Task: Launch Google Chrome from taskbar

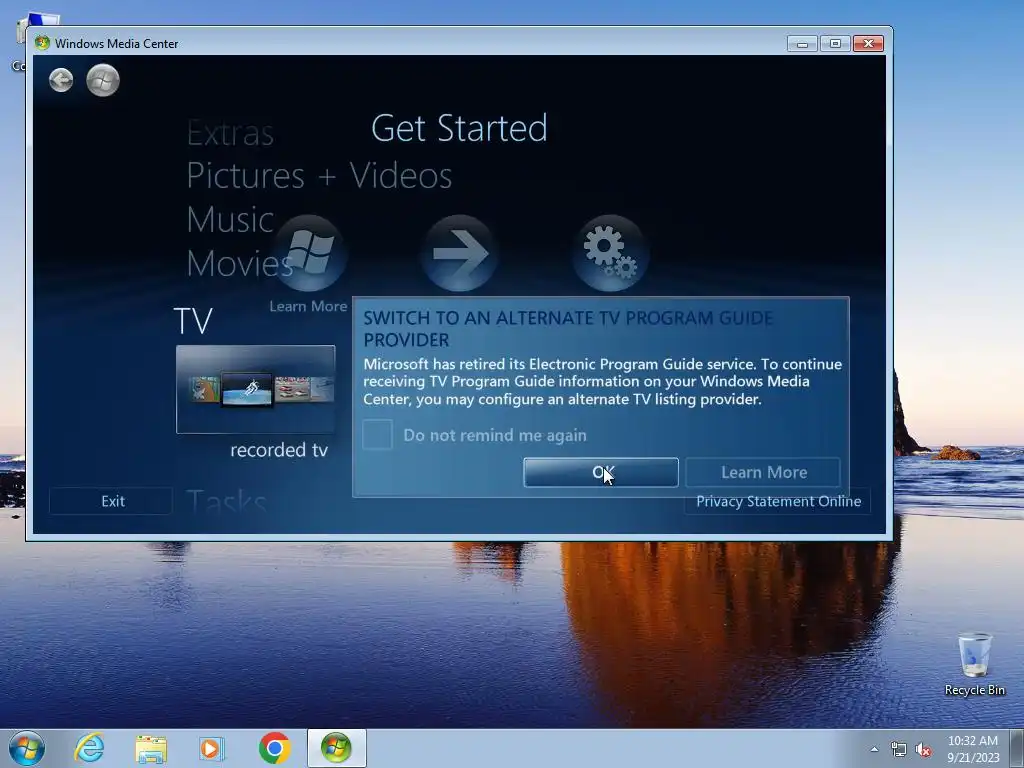Action: (x=274, y=748)
